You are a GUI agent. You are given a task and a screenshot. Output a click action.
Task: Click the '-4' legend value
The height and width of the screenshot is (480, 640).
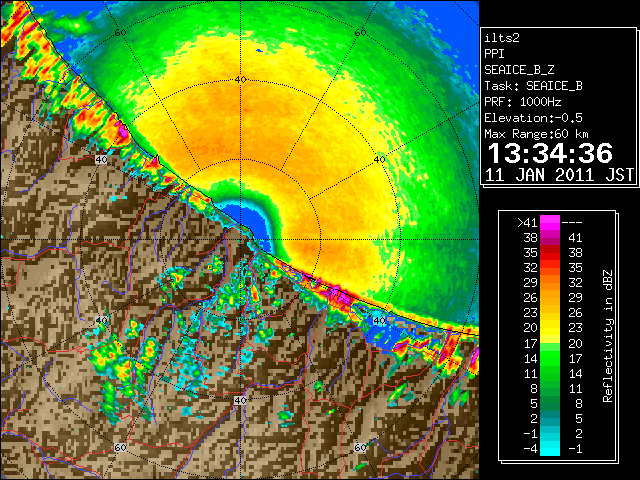coord(530,449)
